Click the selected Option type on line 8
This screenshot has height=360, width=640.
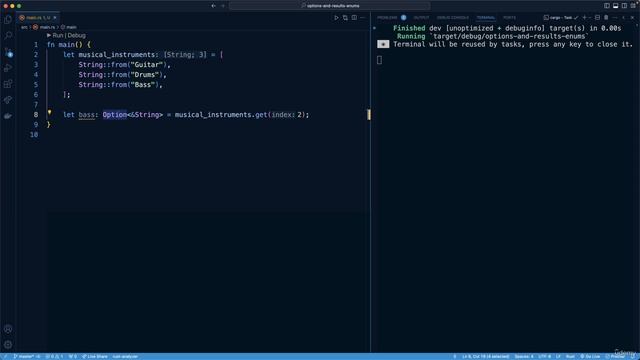115,115
